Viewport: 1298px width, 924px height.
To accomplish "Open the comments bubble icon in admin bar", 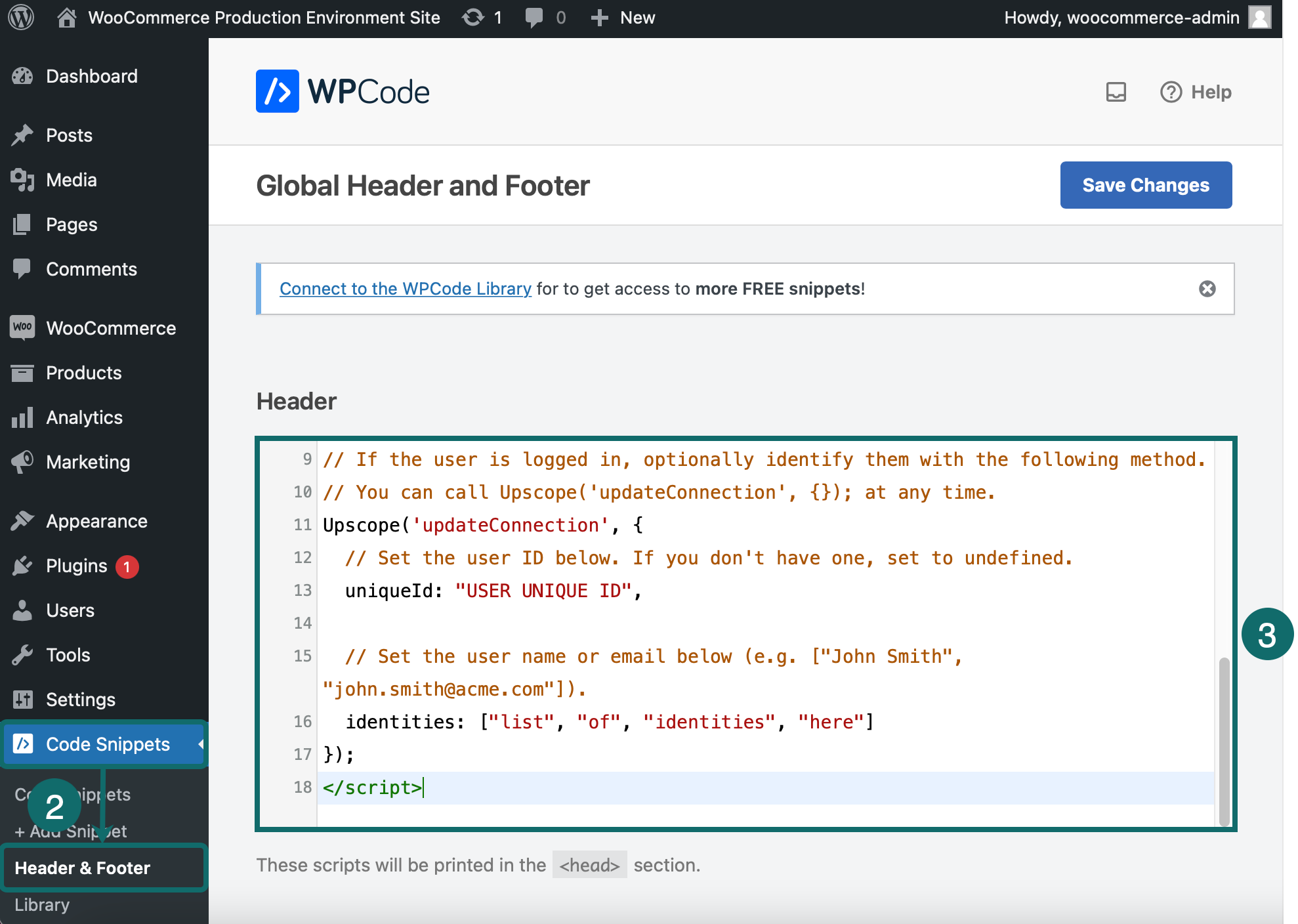I will [534, 18].
